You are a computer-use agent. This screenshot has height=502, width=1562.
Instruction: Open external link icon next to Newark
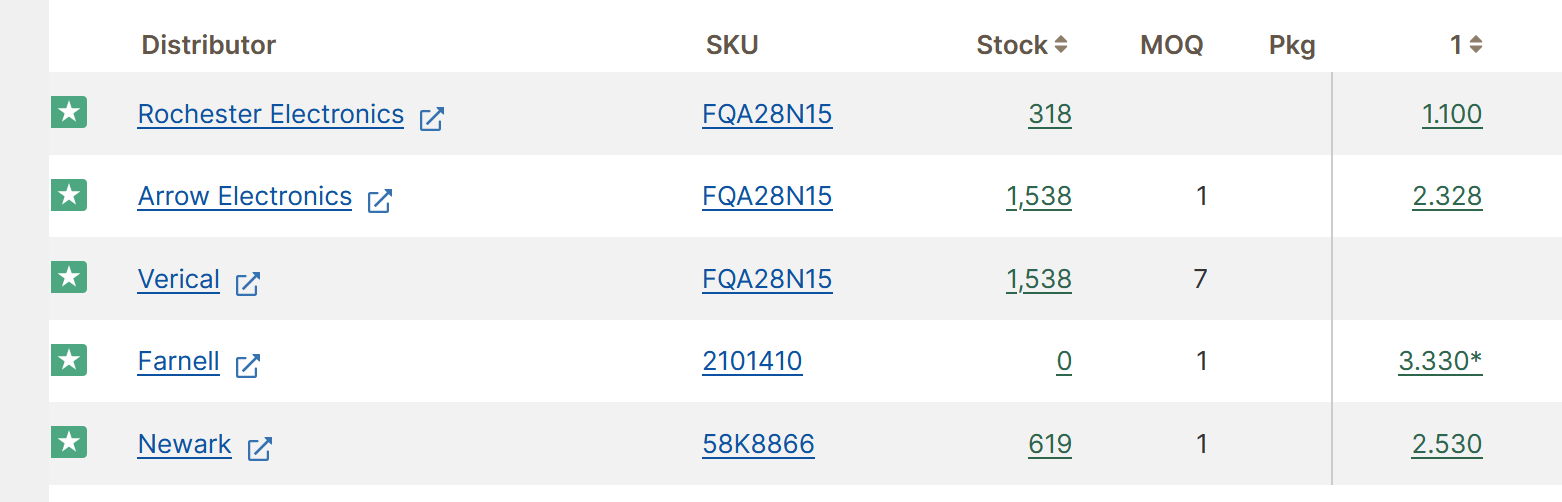[259, 448]
